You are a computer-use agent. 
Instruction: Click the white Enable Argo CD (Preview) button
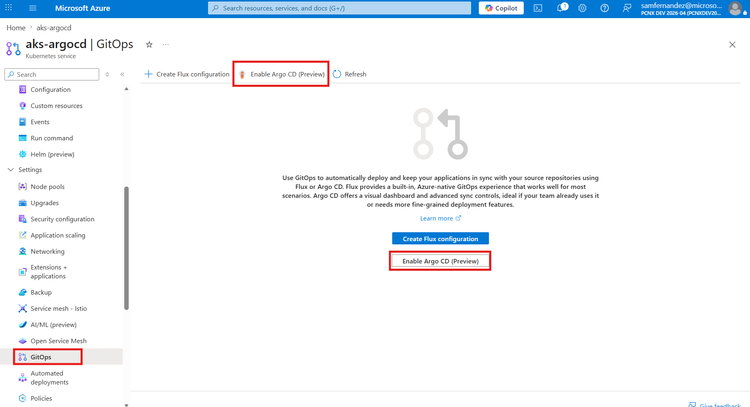tap(441, 261)
